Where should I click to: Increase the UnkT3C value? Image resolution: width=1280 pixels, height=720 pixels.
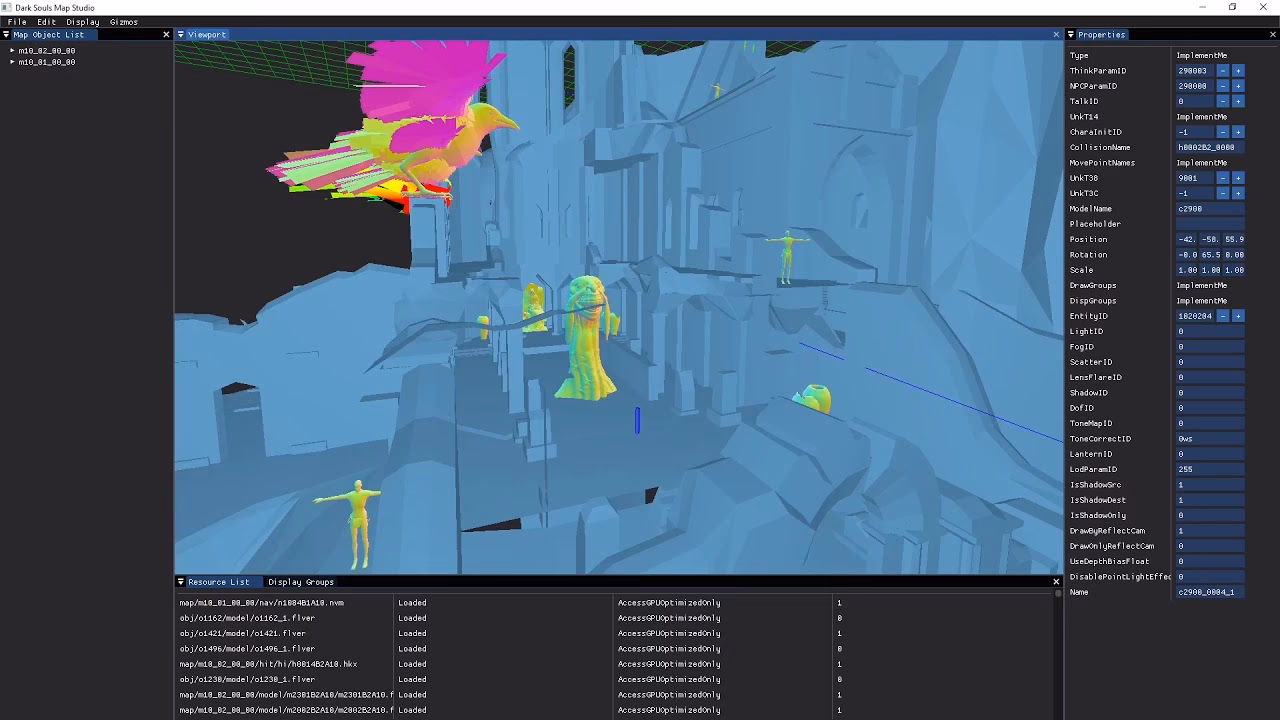pos(1238,193)
